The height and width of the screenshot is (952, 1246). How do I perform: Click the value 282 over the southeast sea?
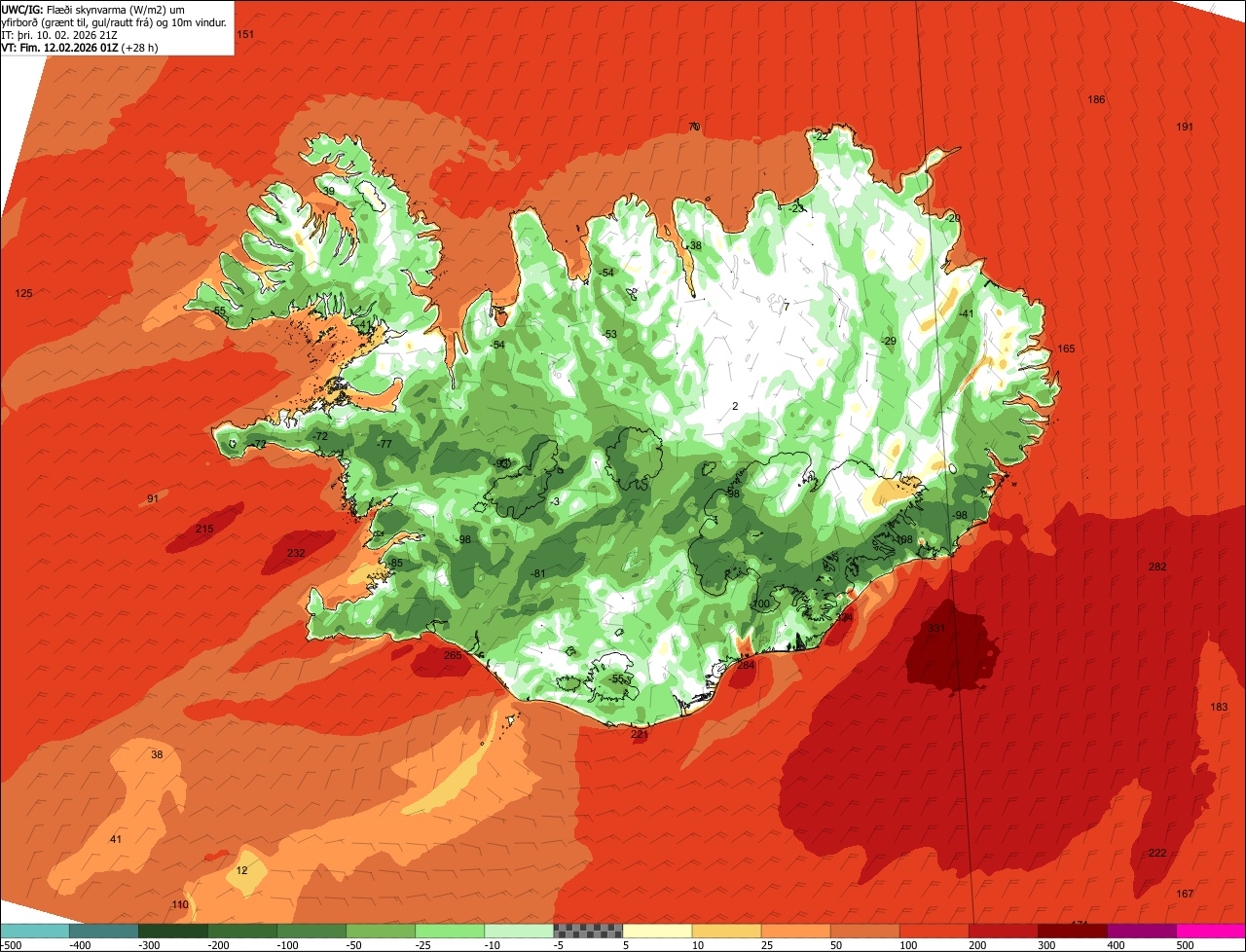[x=1157, y=567]
